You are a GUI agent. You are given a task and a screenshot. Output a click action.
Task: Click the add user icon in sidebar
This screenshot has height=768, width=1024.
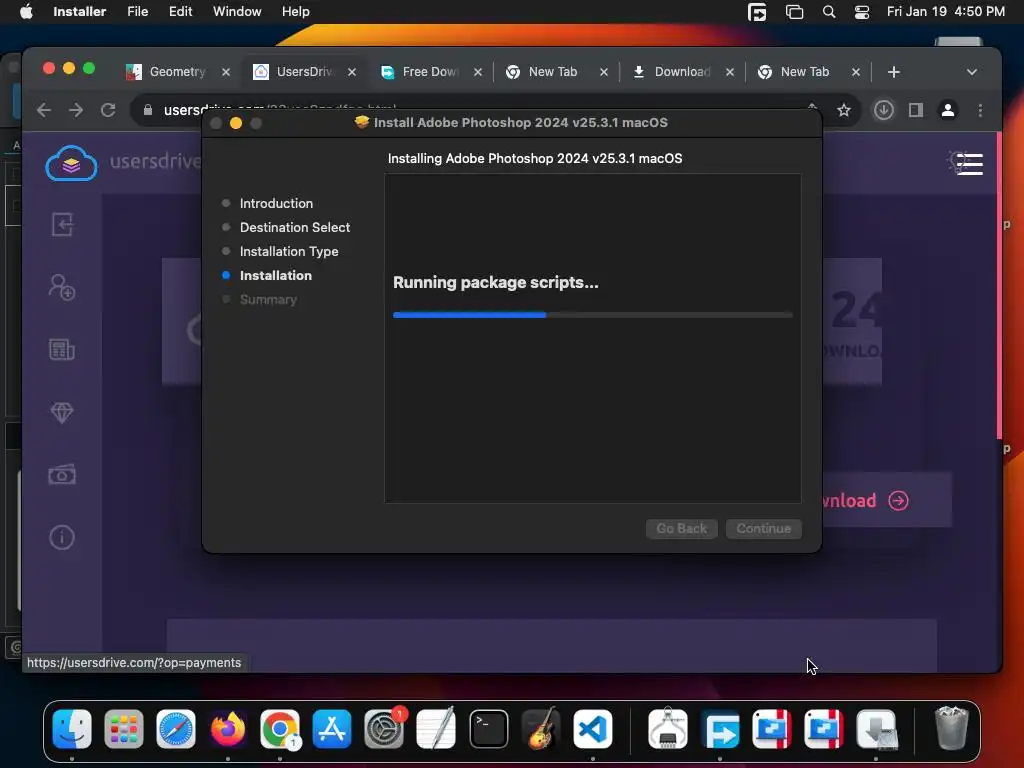62,287
